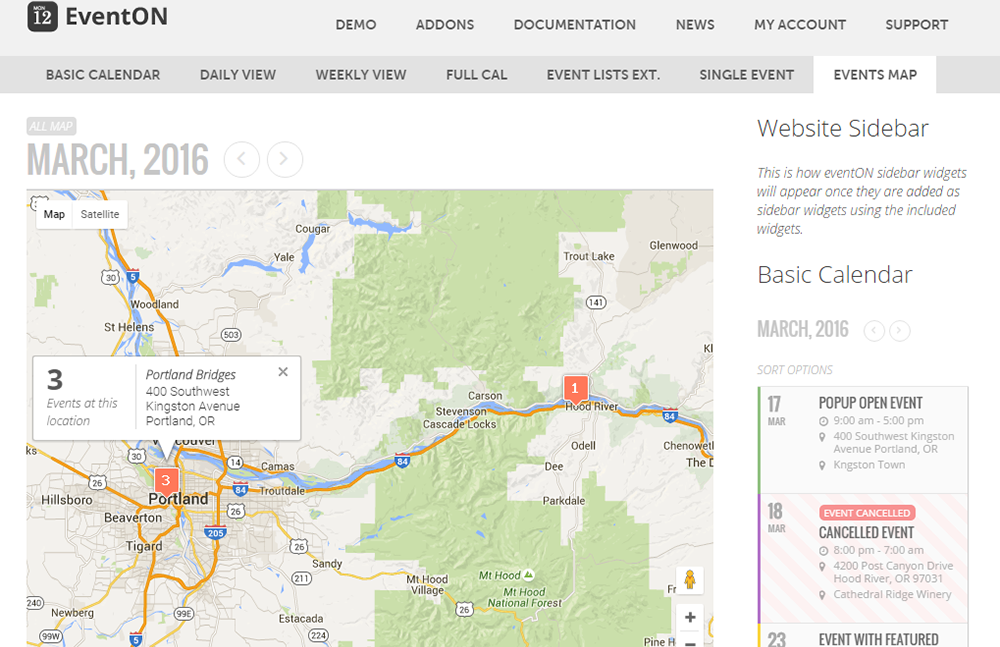The height and width of the screenshot is (647, 1000).
Task: Switch to FULL CAL tab
Action: 476,75
